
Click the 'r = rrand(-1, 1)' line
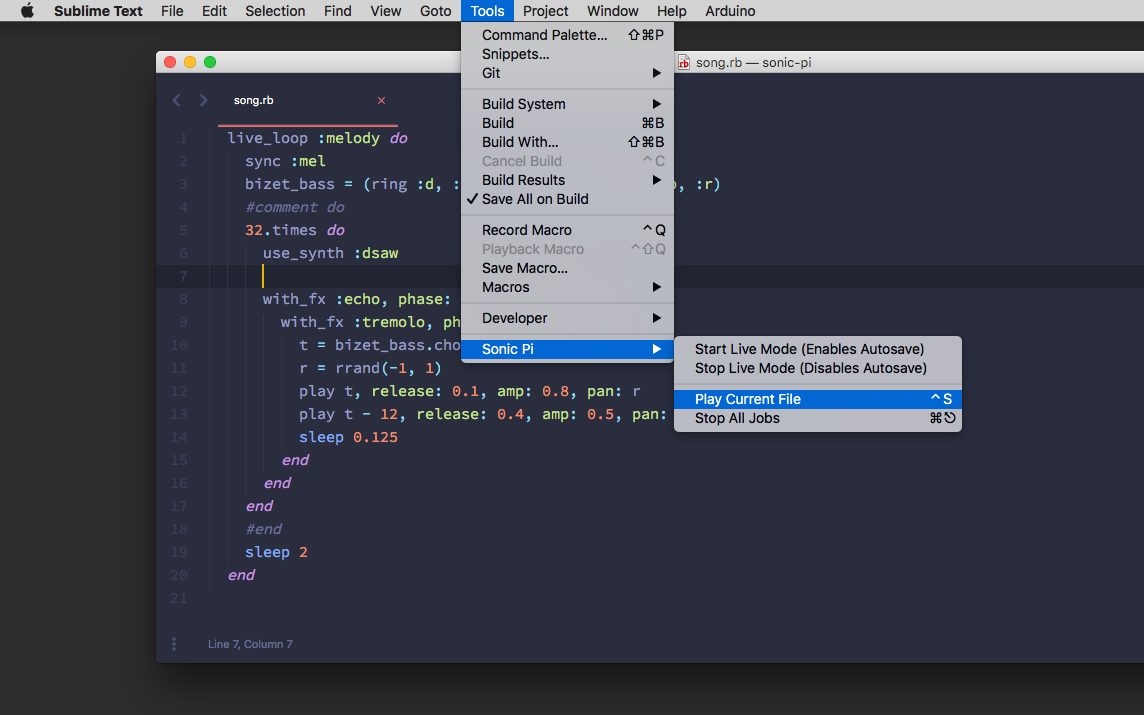coord(371,368)
